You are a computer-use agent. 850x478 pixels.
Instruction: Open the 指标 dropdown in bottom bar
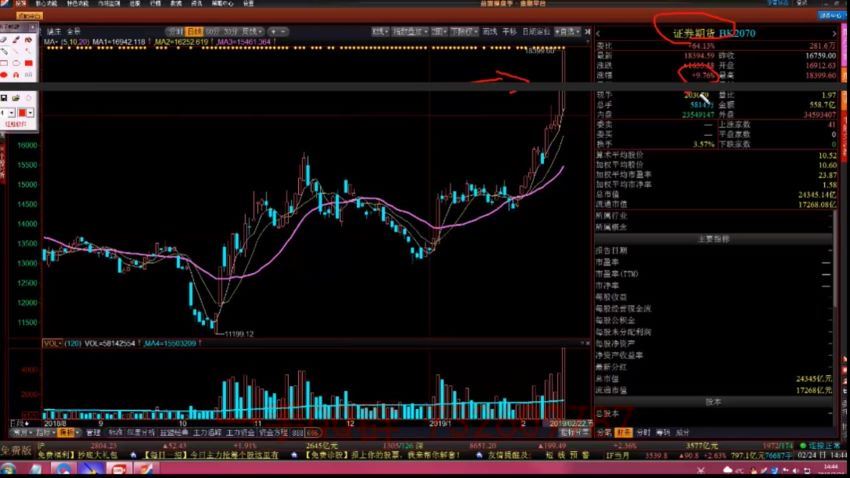click(45, 432)
